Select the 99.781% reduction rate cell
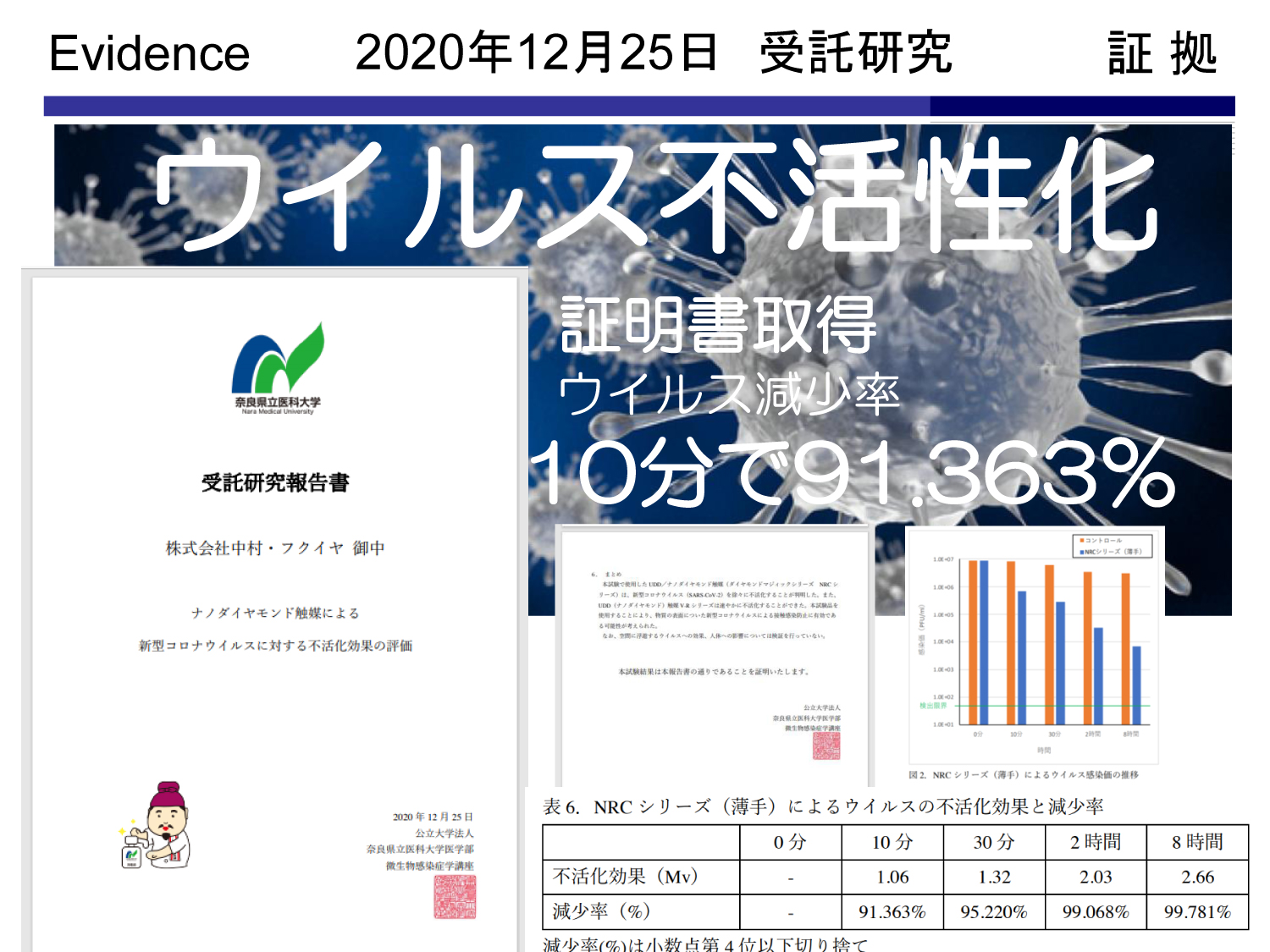The width and height of the screenshot is (1270, 952). (1196, 912)
